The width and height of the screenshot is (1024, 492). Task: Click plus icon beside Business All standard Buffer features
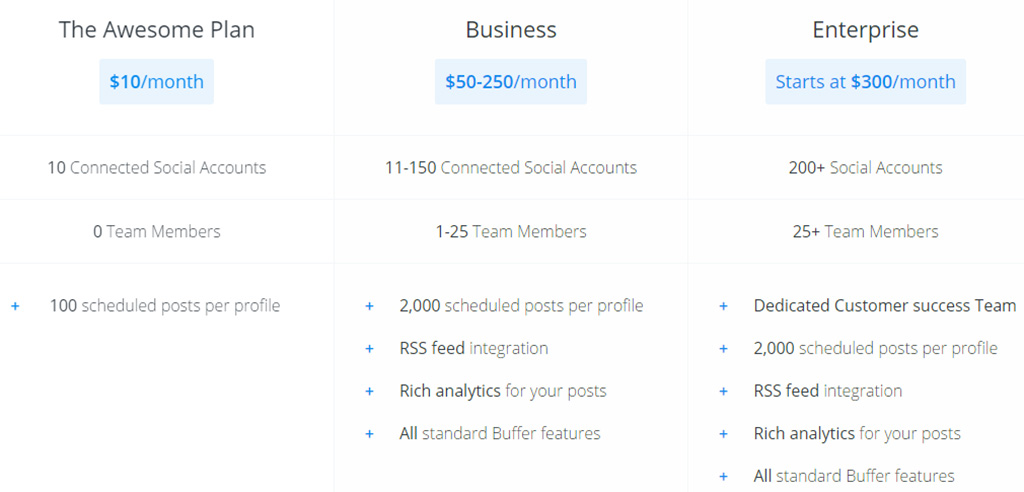tap(369, 434)
